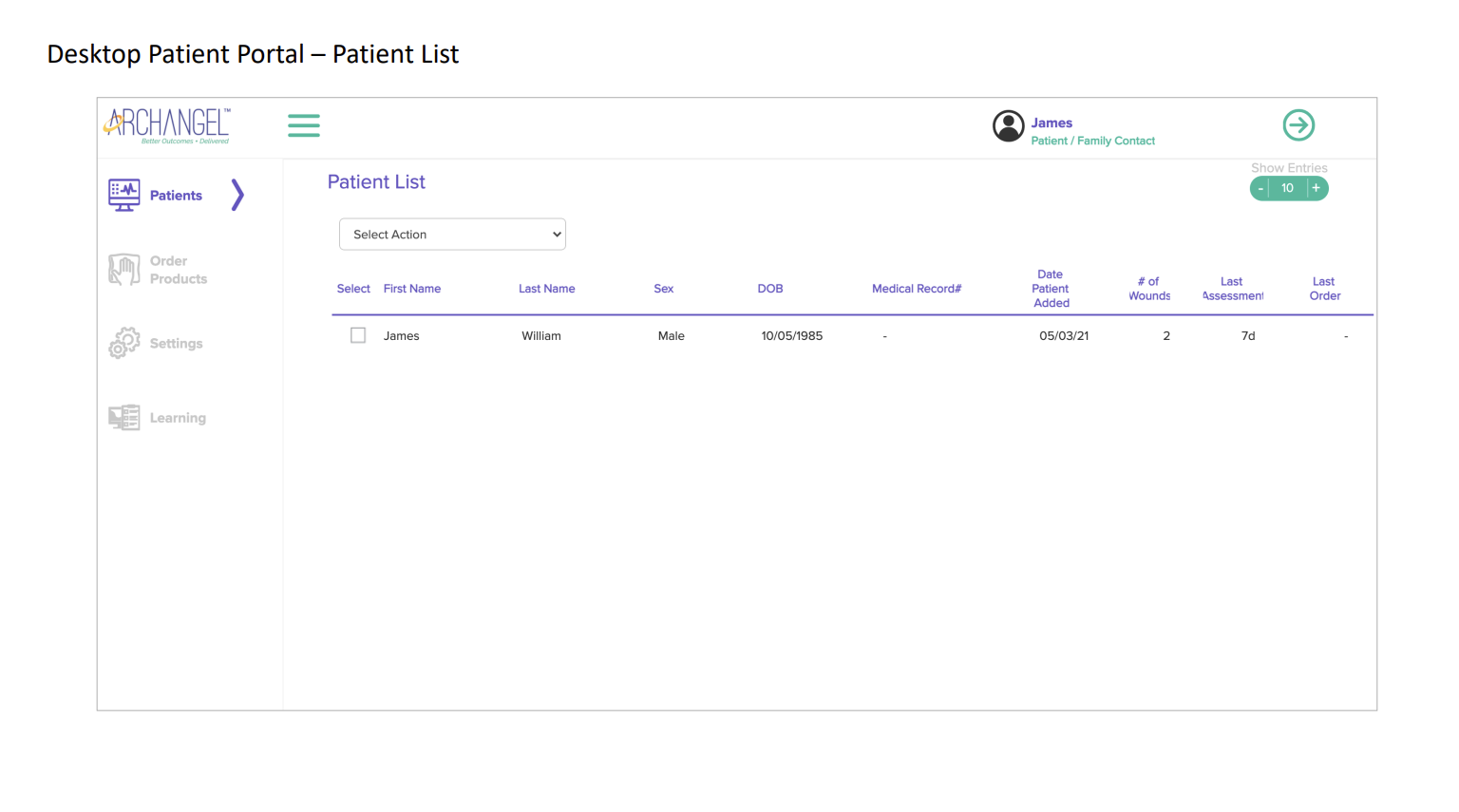
Task: Select the checkbox for James William
Action: coord(358,335)
